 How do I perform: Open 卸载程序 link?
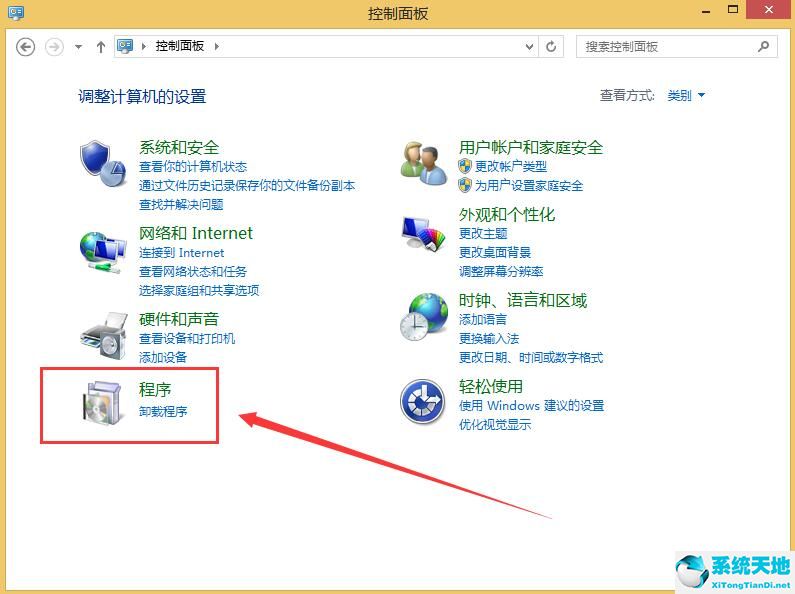163,412
